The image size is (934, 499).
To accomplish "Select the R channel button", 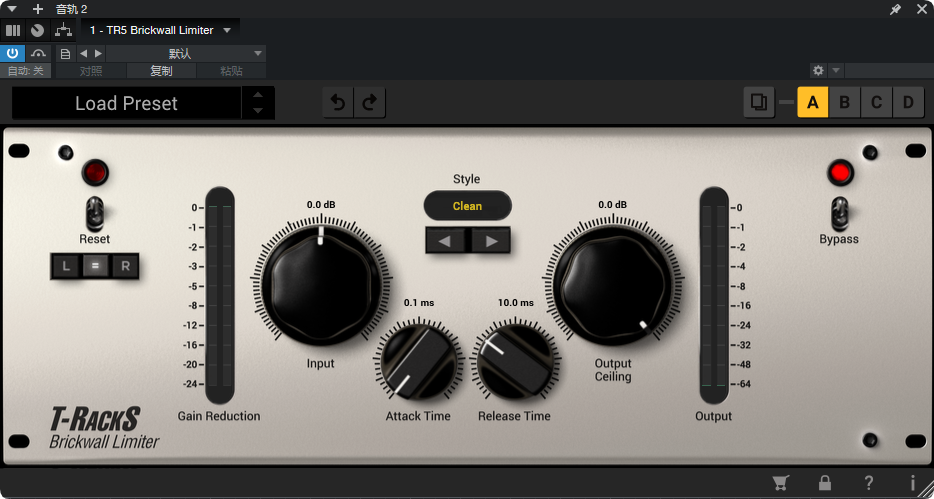I will (x=125, y=266).
